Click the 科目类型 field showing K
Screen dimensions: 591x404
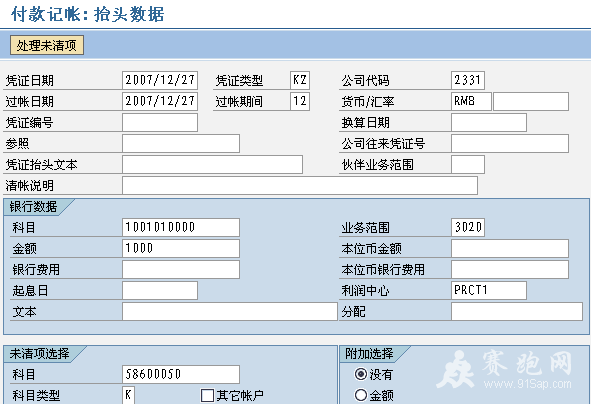tap(129, 395)
